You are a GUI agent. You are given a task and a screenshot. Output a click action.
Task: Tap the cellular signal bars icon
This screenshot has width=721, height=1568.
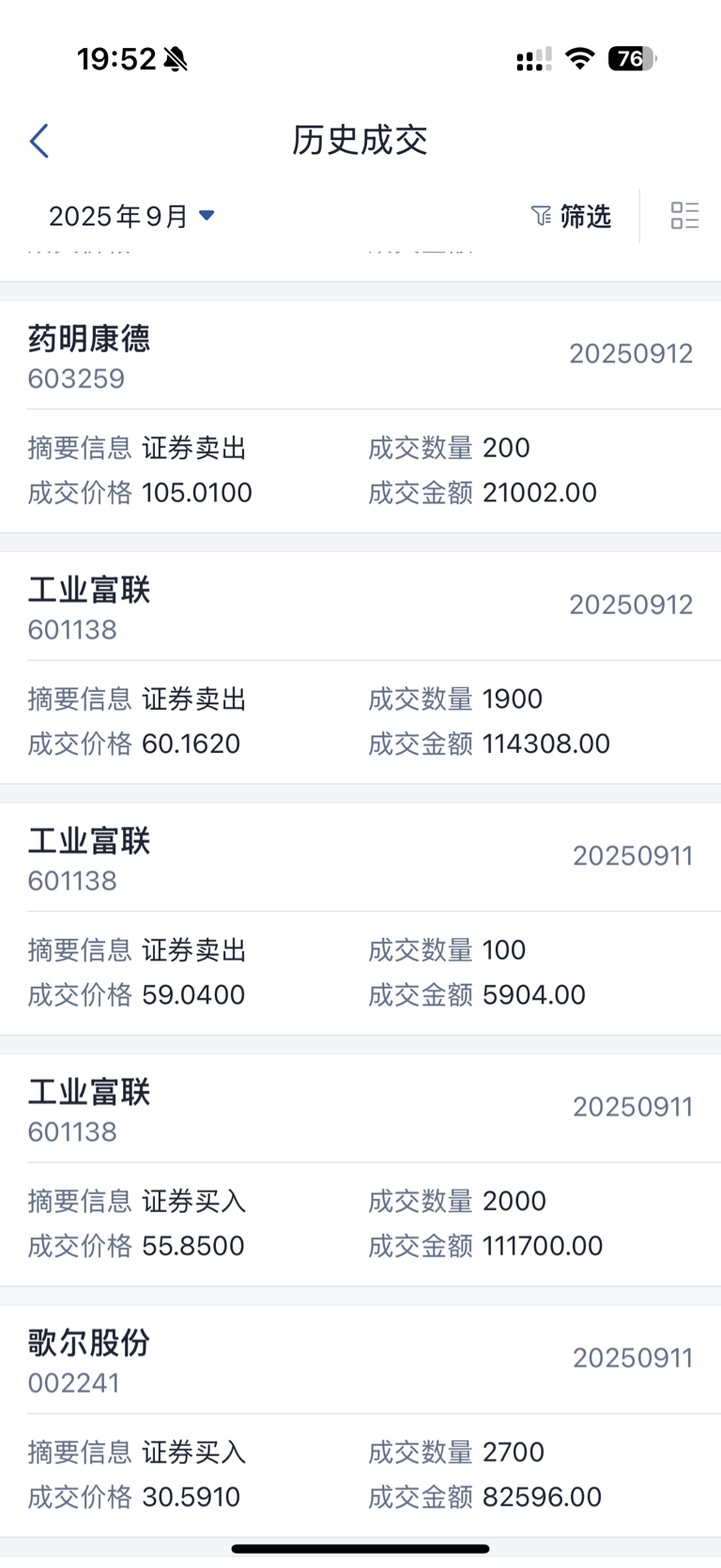point(533,60)
